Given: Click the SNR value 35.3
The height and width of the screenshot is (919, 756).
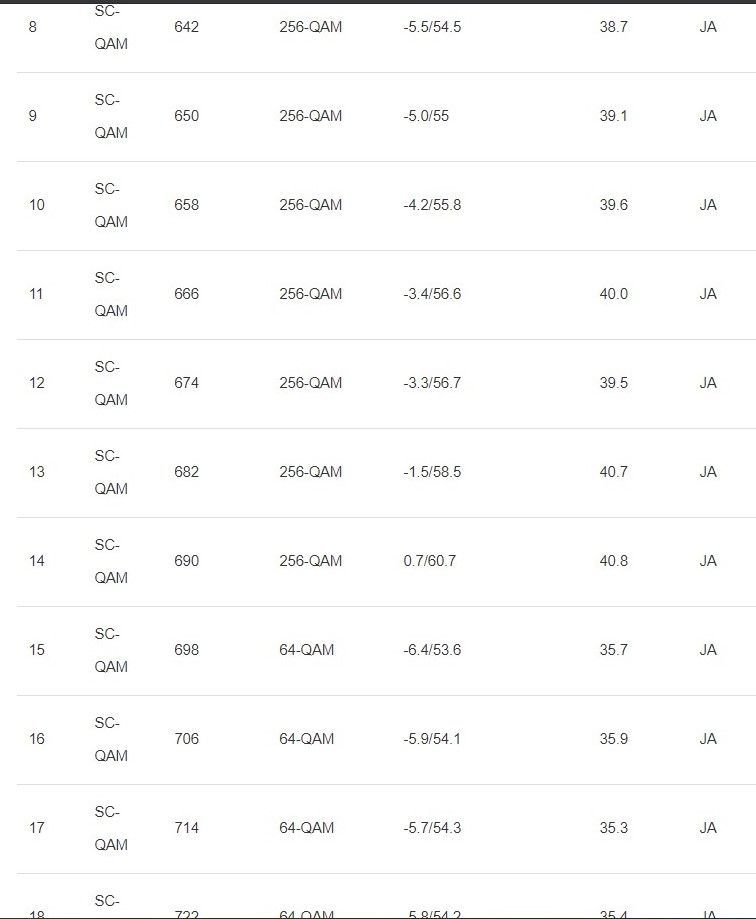Looking at the screenshot, I should (x=613, y=828).
